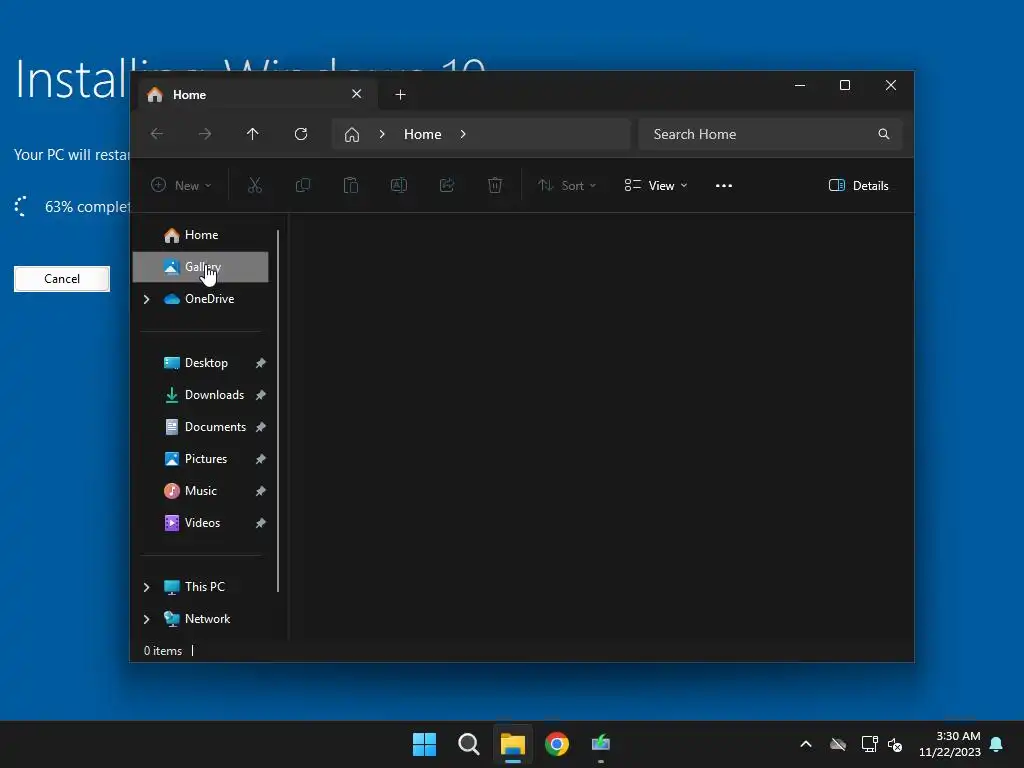Open Google Chrome from the taskbar
This screenshot has height=768, width=1024.
(557, 744)
